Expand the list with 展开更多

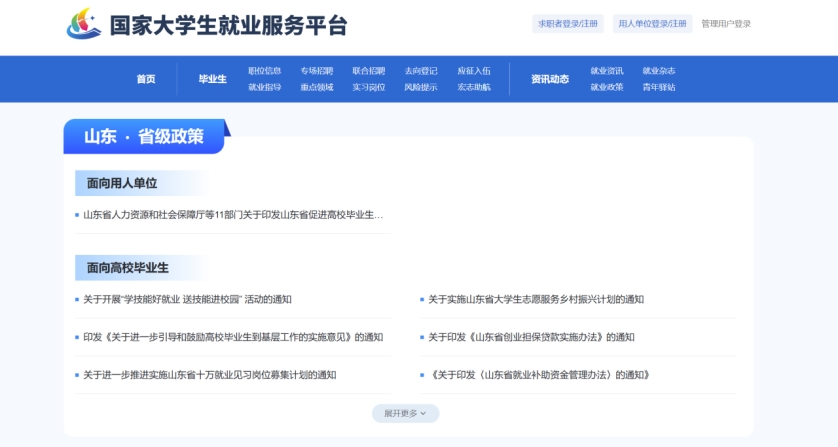point(405,413)
